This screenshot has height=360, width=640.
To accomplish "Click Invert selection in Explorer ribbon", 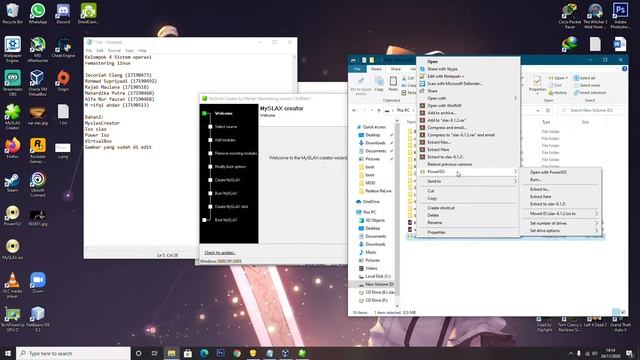I will tap(589, 93).
